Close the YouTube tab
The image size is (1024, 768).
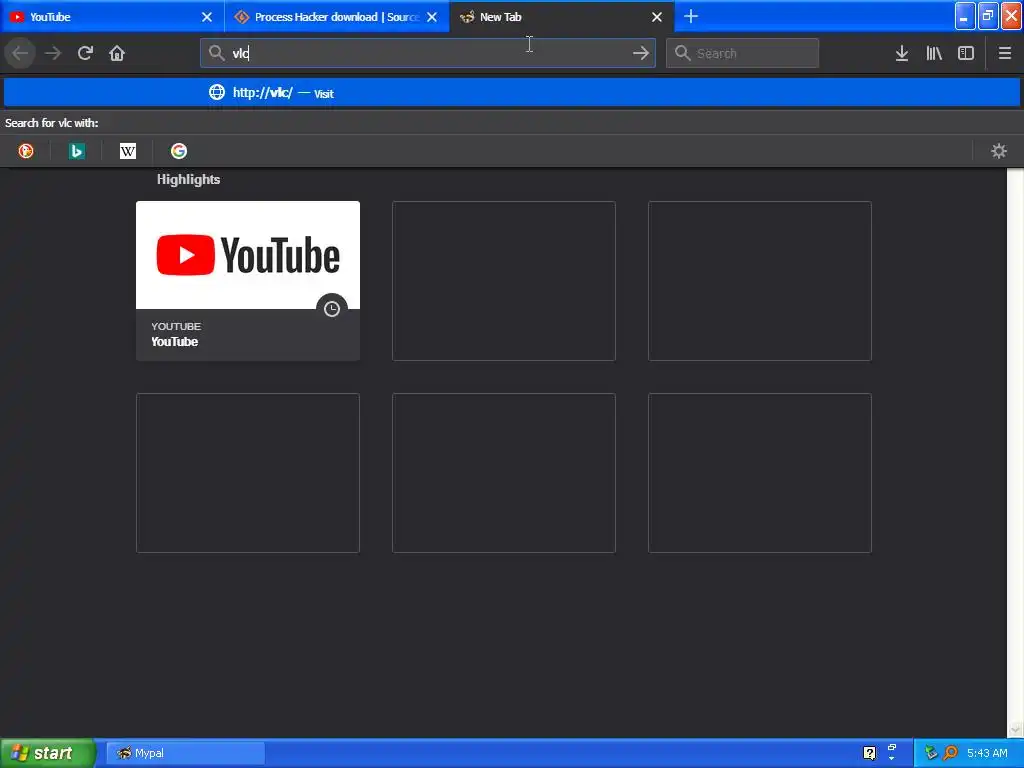click(207, 17)
